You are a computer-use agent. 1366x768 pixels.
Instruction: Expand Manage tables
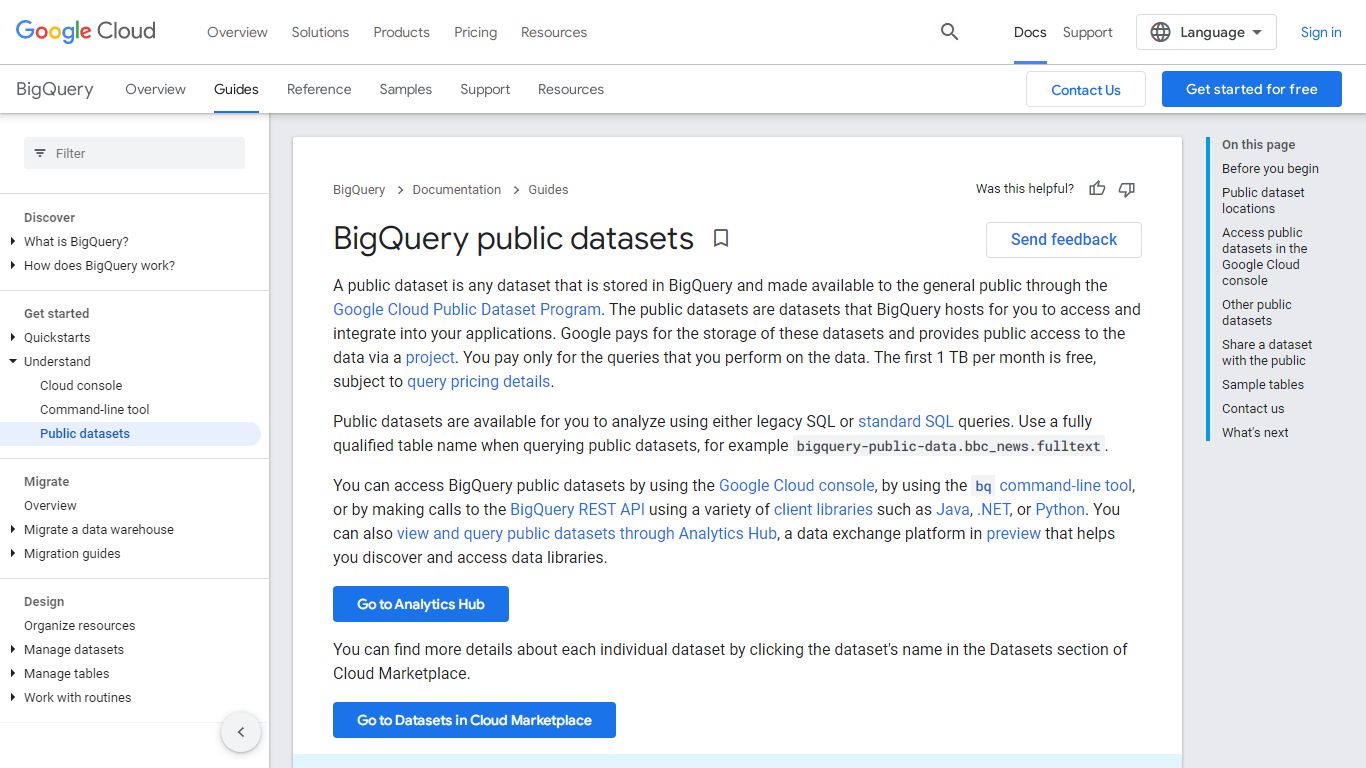pyautogui.click(x=13, y=673)
